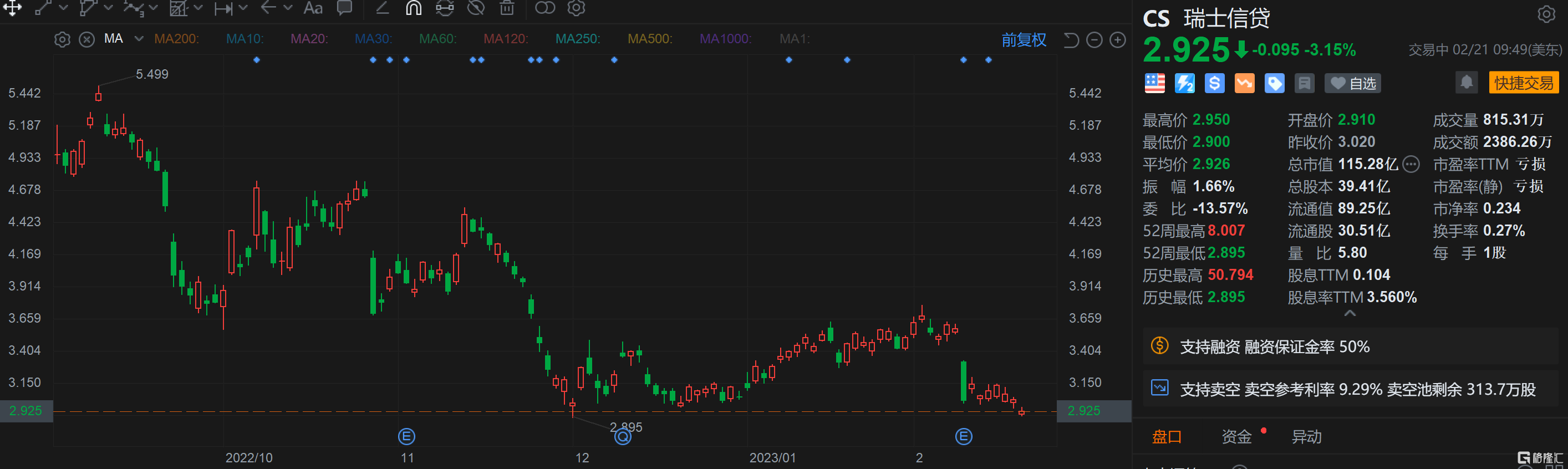Open MA indicator settings gear
Viewport: 1568px width, 469px height.
click(62, 39)
